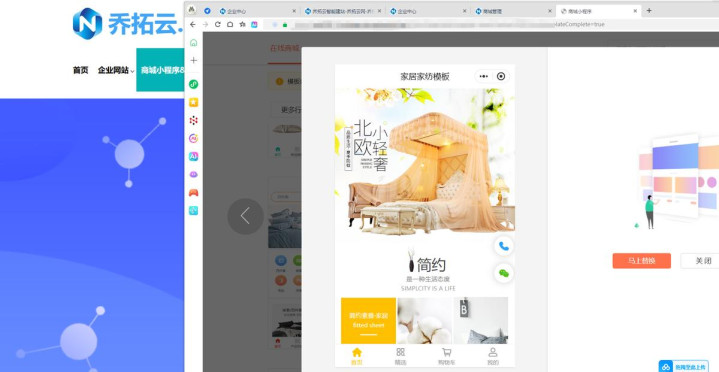
Task: Click the browser back arrow
Action: (193, 24)
